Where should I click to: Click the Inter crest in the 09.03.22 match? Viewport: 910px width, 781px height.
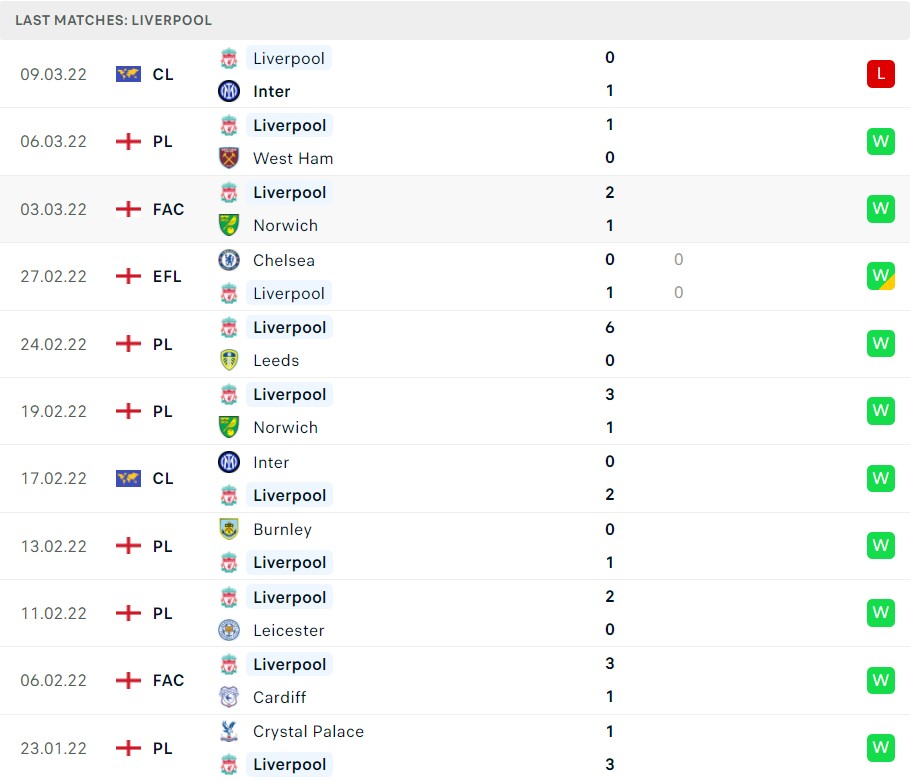(x=229, y=91)
